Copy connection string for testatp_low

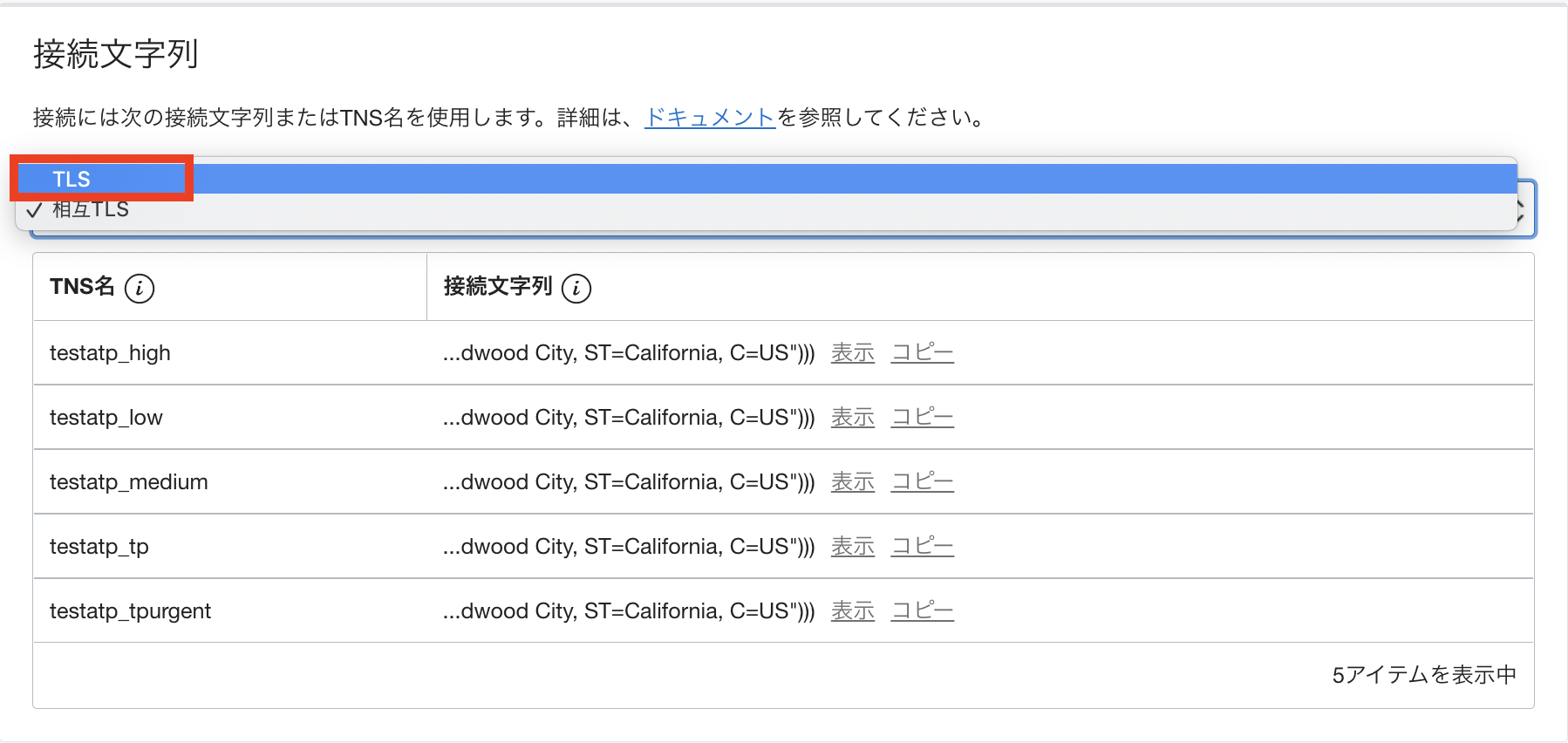pyautogui.click(x=923, y=417)
